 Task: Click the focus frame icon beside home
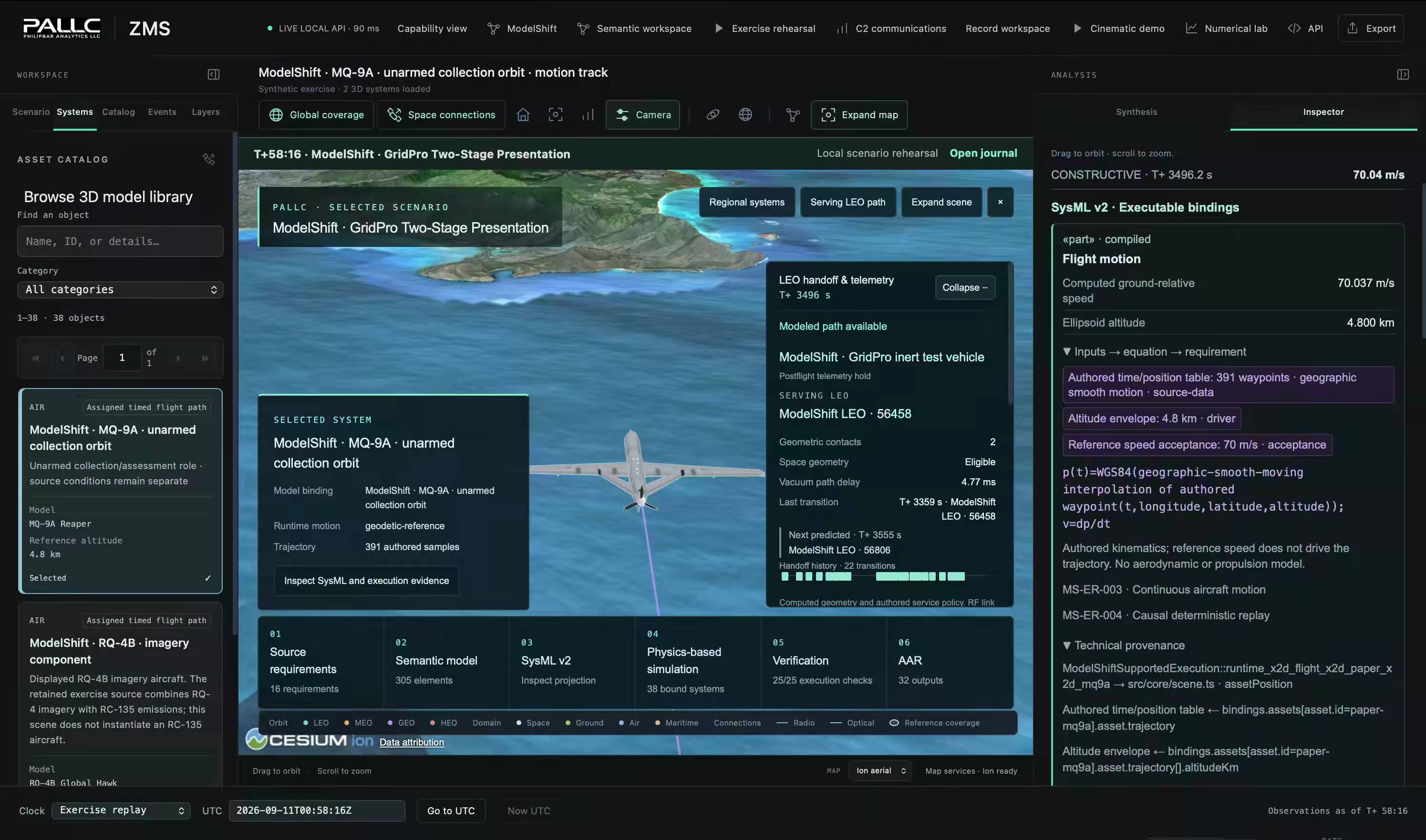pyautogui.click(x=555, y=115)
